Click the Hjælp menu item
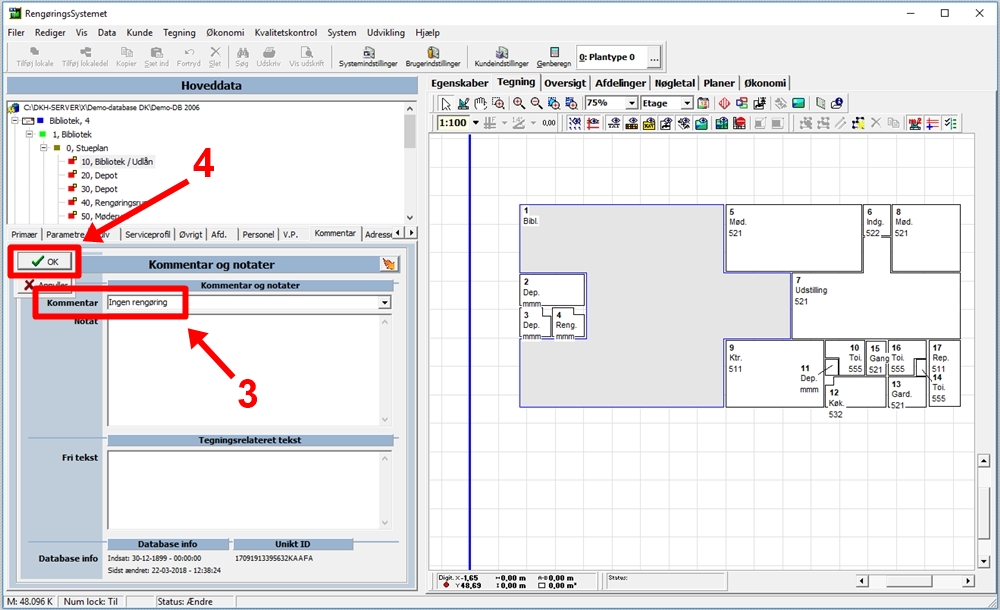The height and width of the screenshot is (610, 1000). pos(427,33)
